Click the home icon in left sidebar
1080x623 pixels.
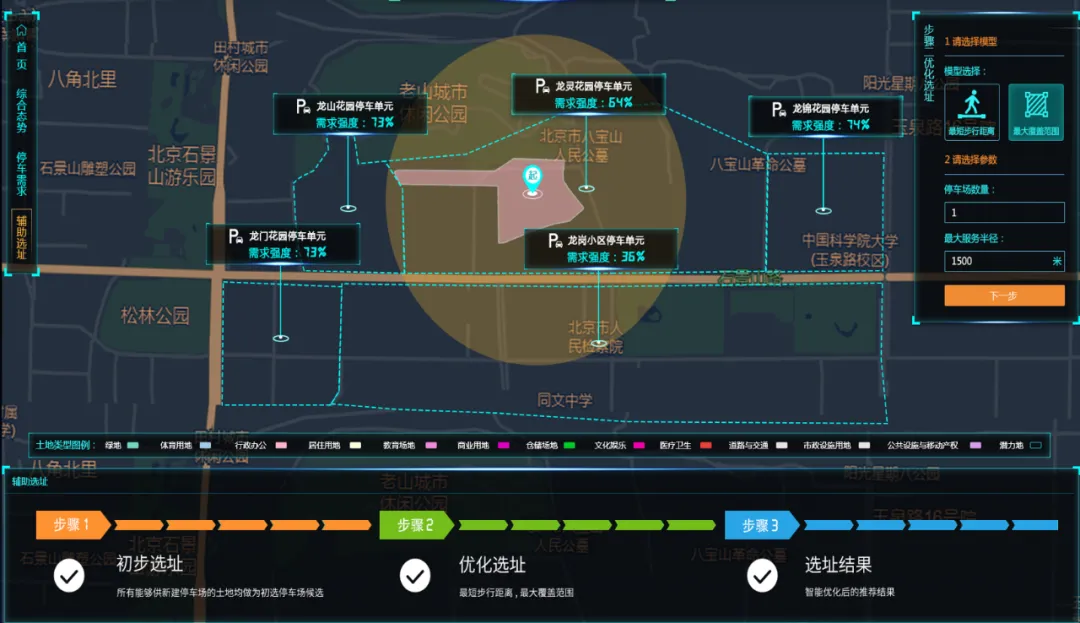pos(21,32)
